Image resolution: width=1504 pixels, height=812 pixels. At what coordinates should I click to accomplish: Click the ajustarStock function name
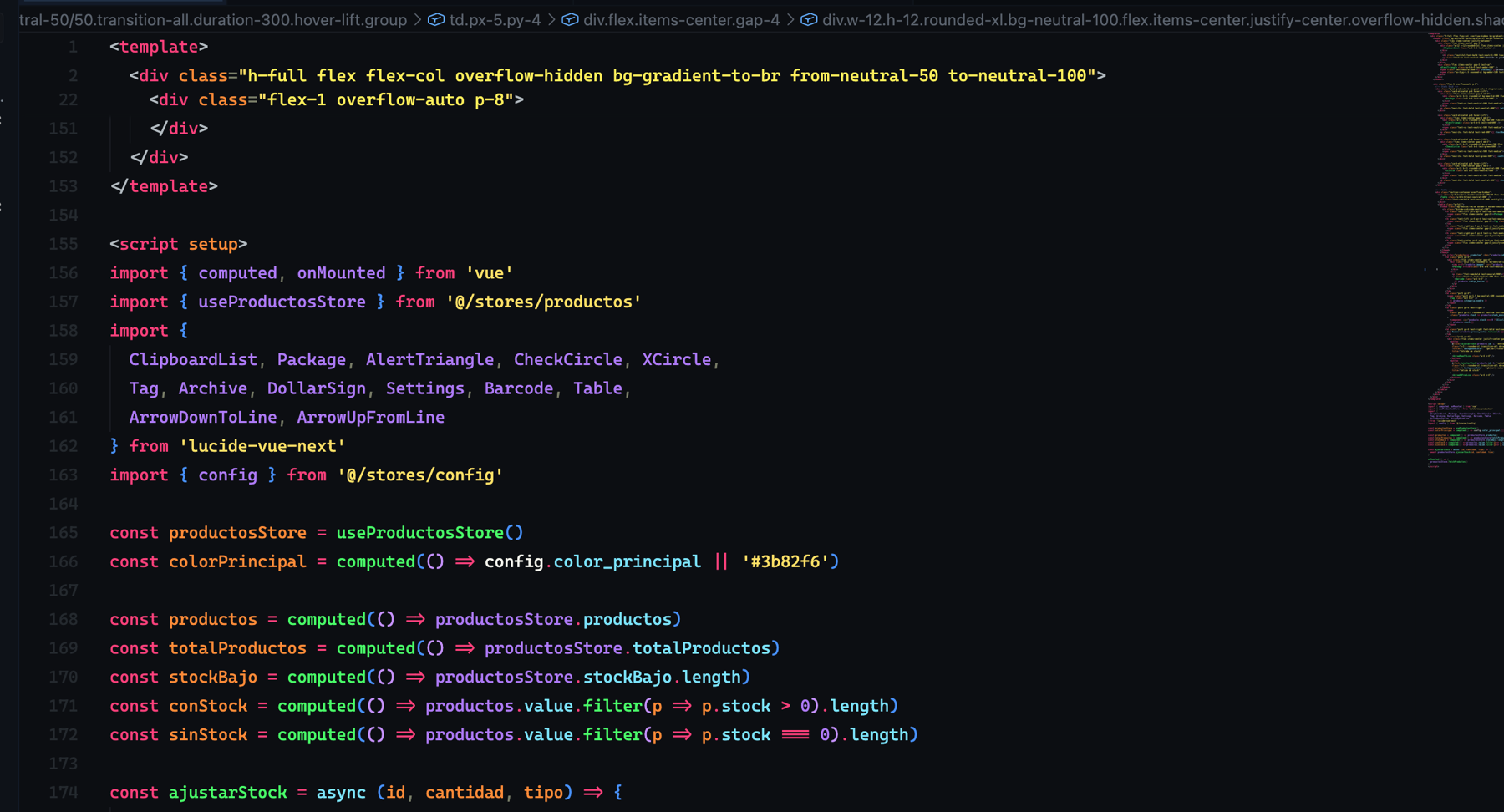[227, 792]
